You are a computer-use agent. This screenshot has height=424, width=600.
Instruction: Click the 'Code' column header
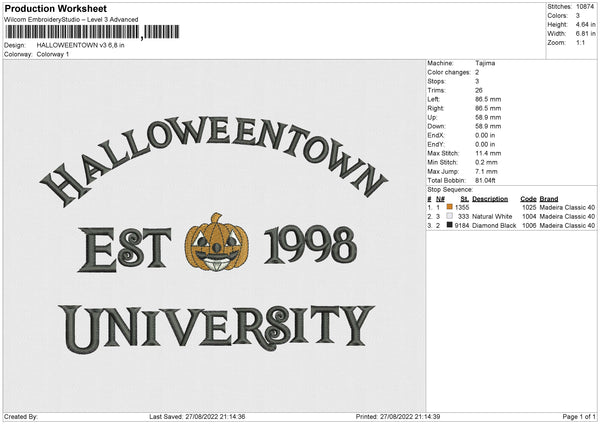point(528,199)
